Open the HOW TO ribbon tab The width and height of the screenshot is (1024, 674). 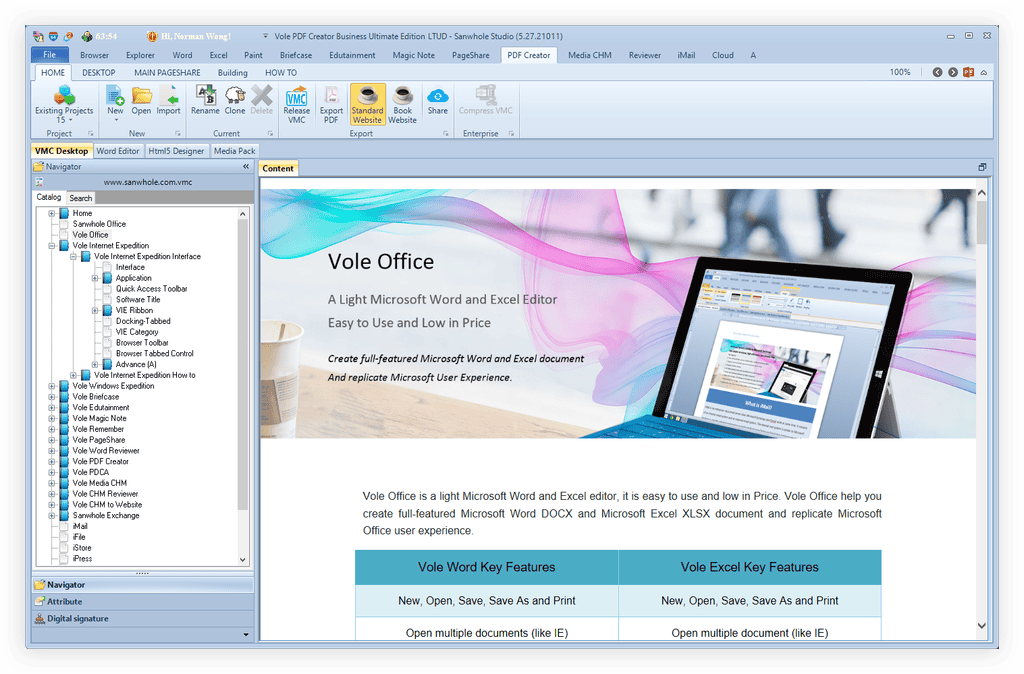[281, 72]
